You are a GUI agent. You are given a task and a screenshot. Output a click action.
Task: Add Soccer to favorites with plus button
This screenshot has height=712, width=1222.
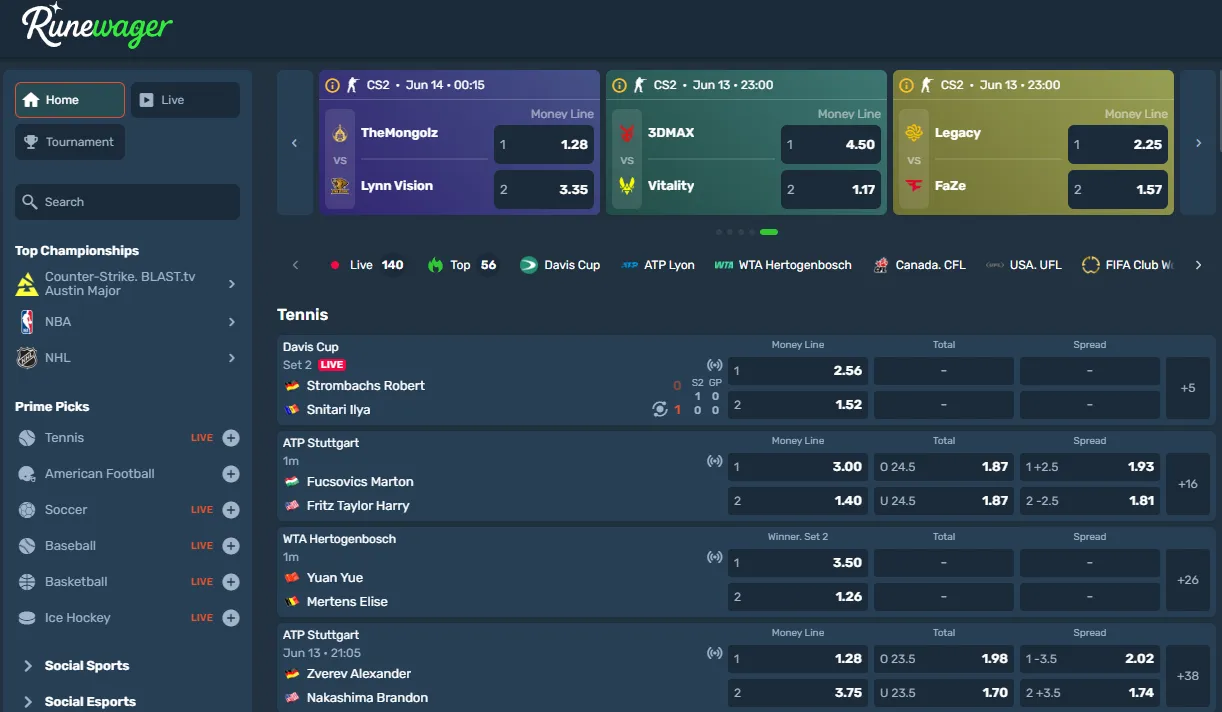coord(231,510)
